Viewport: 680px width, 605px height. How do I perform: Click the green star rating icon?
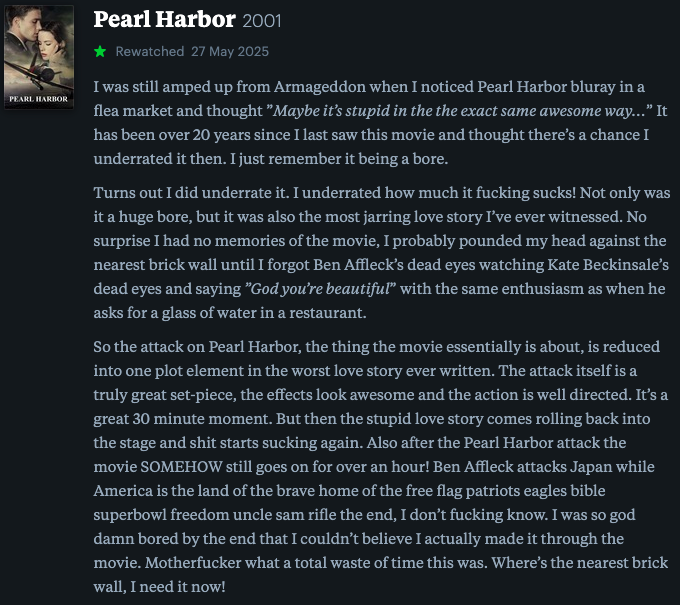tap(100, 52)
